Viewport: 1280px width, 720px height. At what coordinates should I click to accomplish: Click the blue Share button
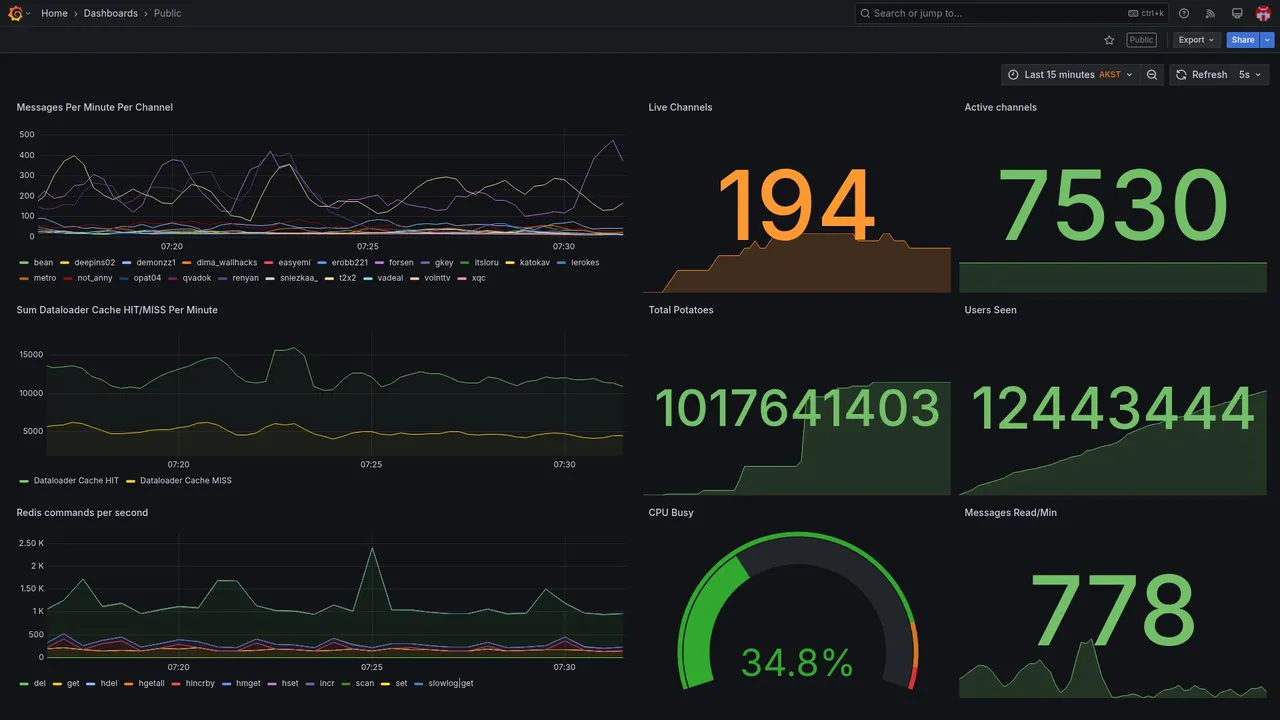tap(1243, 40)
